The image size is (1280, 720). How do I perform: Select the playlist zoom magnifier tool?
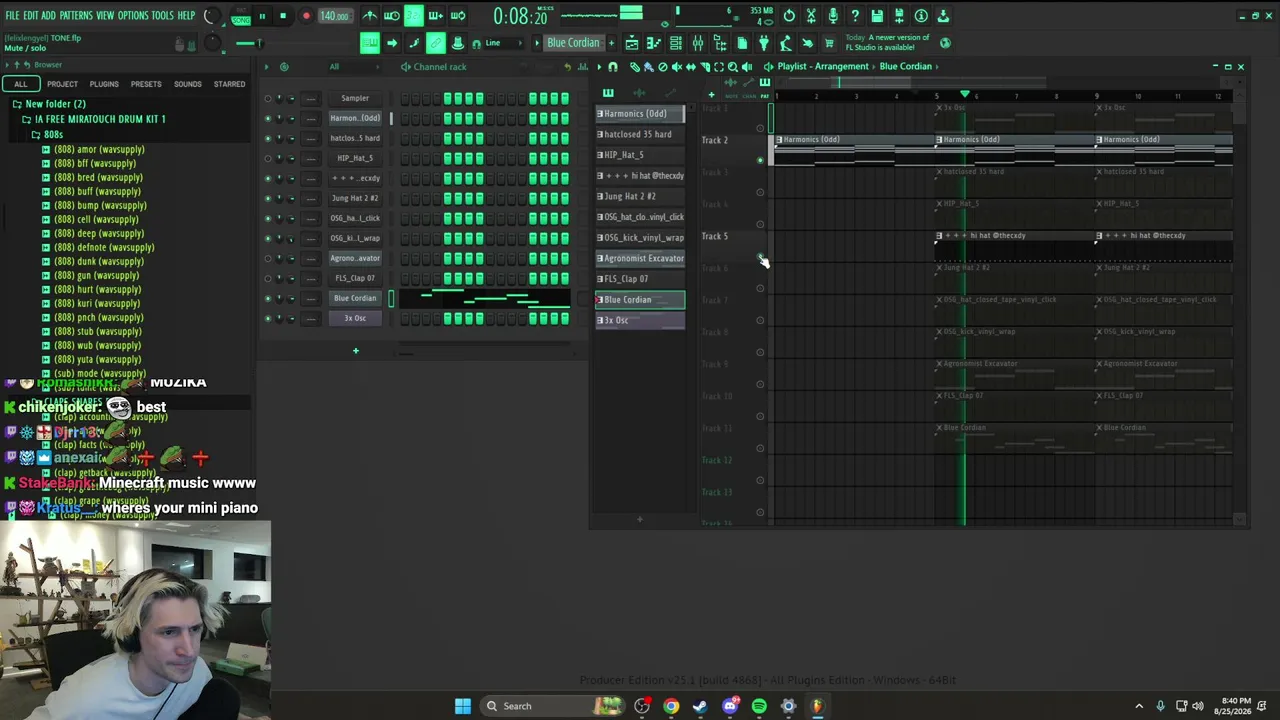[x=733, y=67]
